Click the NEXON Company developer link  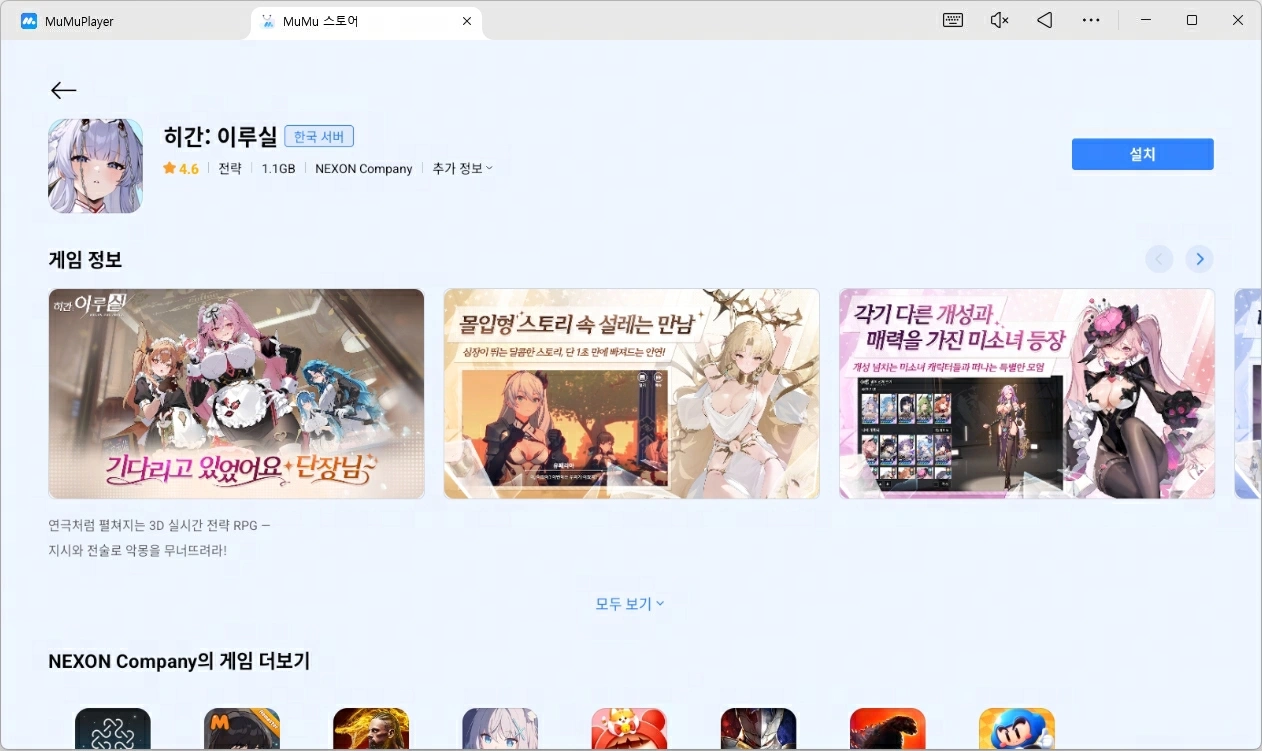click(x=364, y=169)
